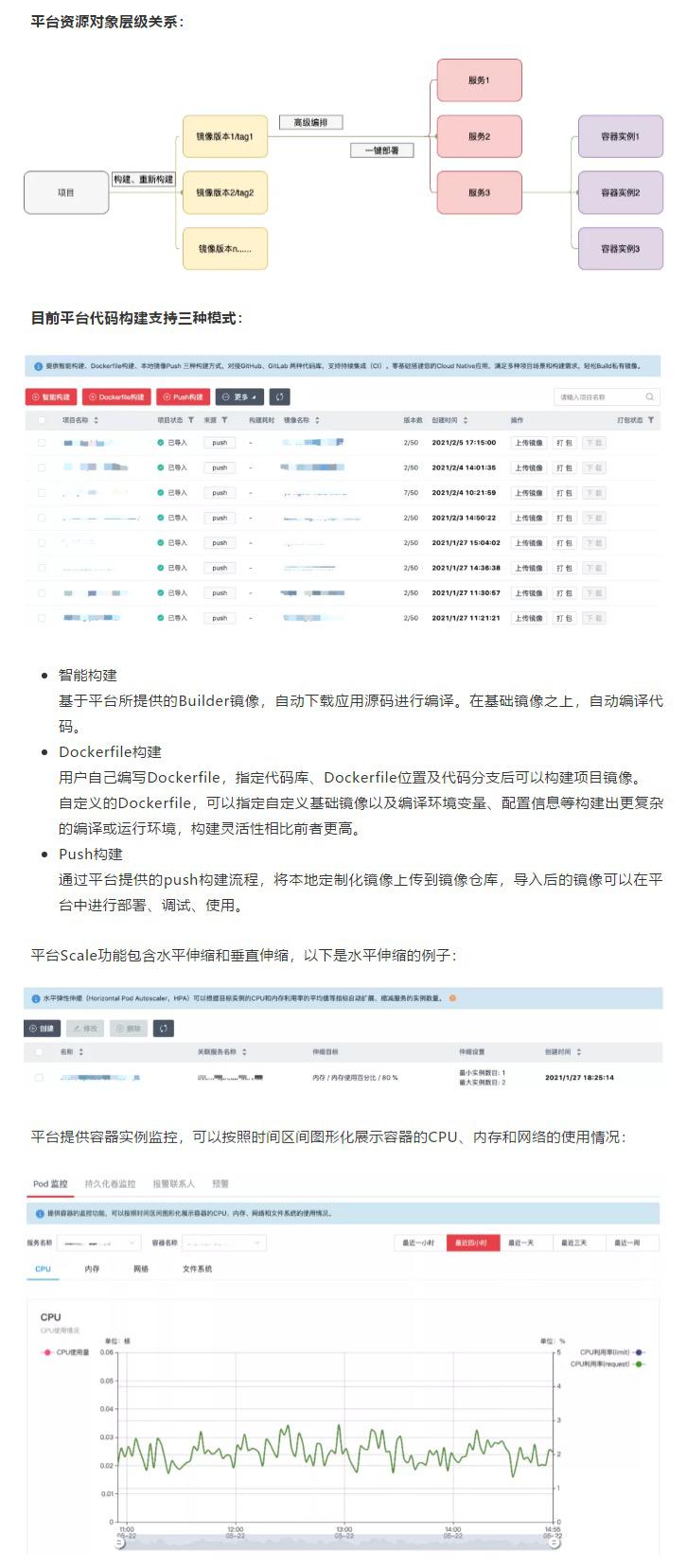Click the 请输入项目名称 search field
Image resolution: width=687 pixels, height=1568 pixels.
[607, 396]
